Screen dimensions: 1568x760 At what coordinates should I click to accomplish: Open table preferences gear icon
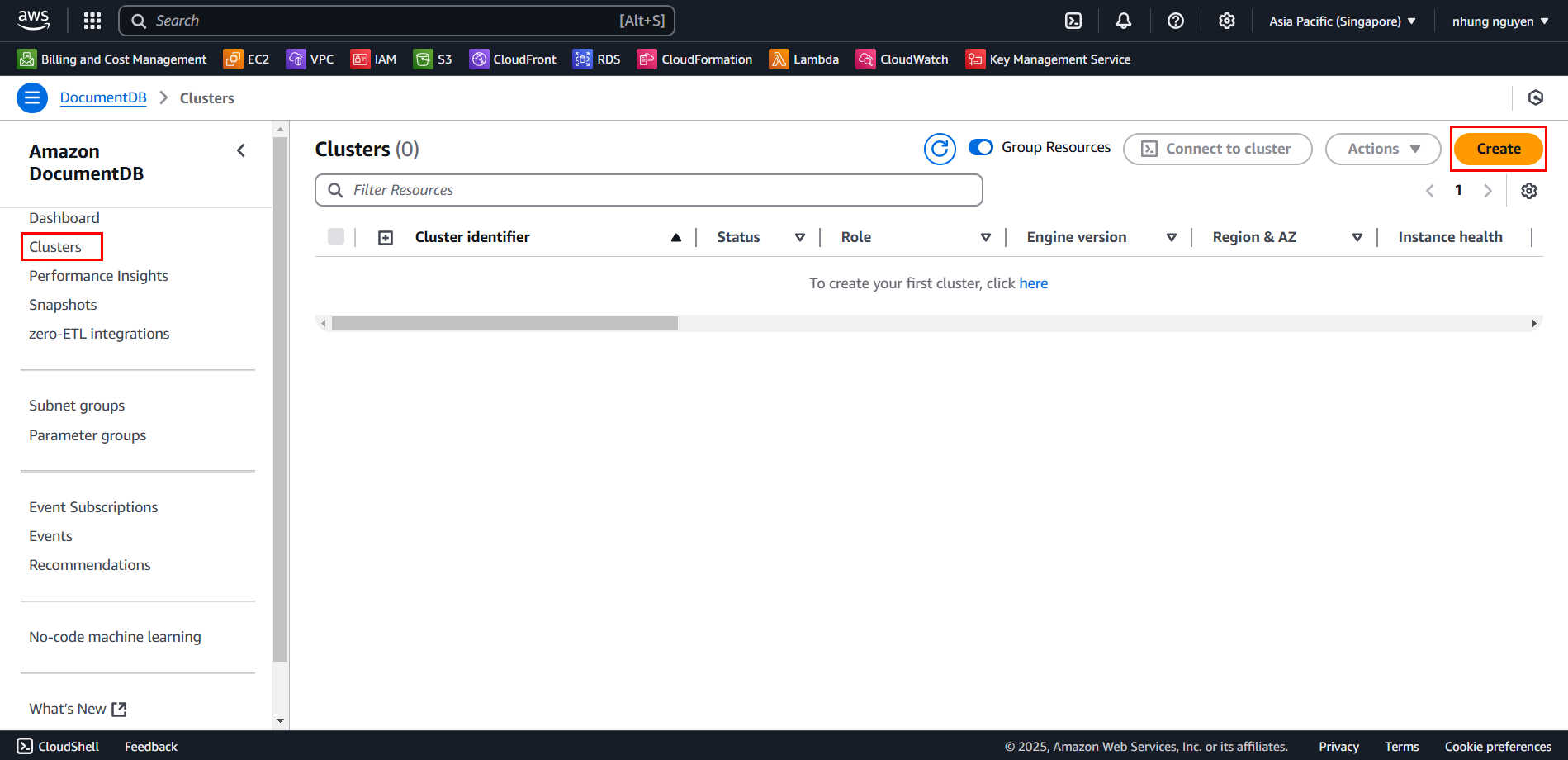click(x=1529, y=191)
